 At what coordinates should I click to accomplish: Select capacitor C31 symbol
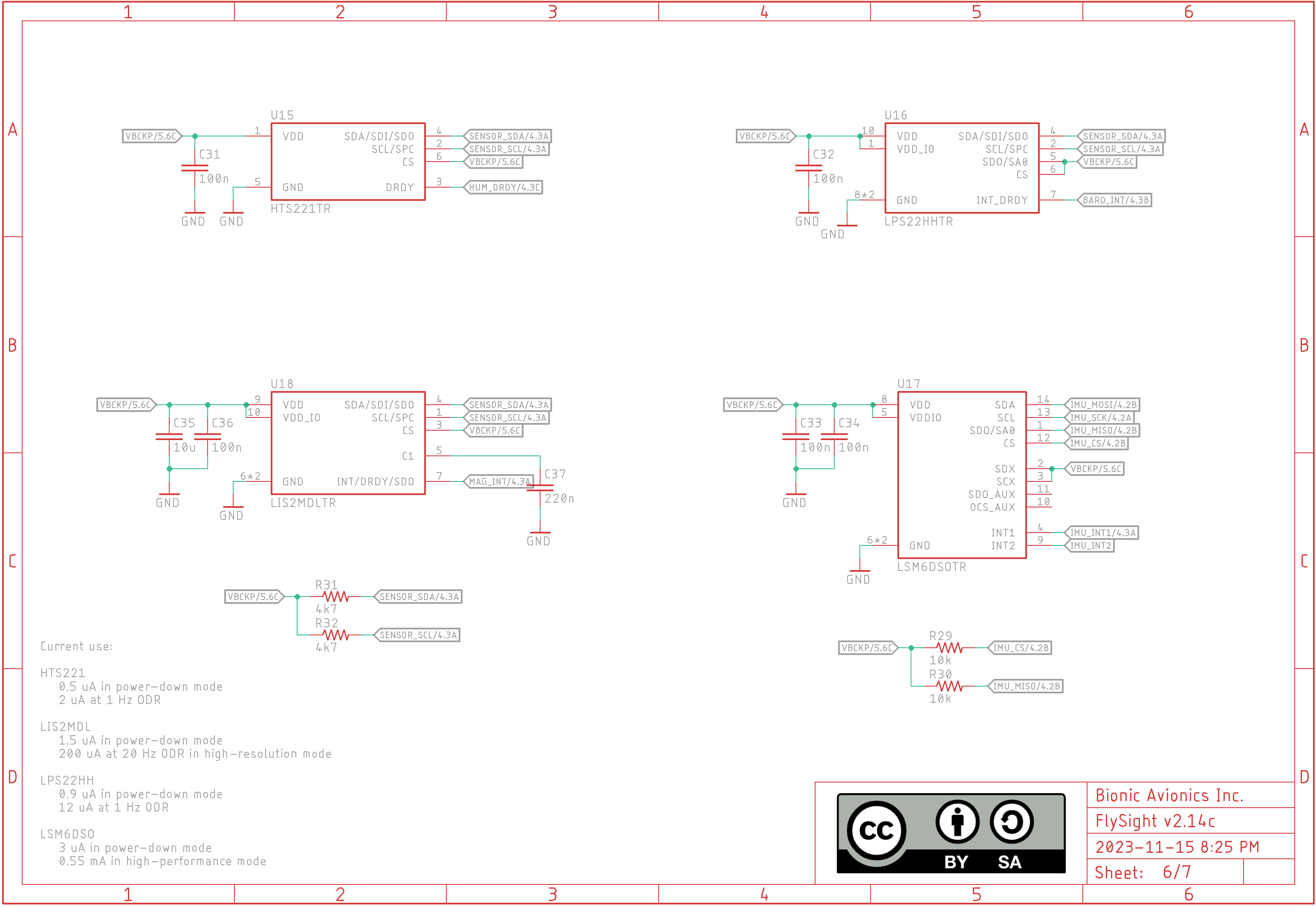click(x=195, y=168)
